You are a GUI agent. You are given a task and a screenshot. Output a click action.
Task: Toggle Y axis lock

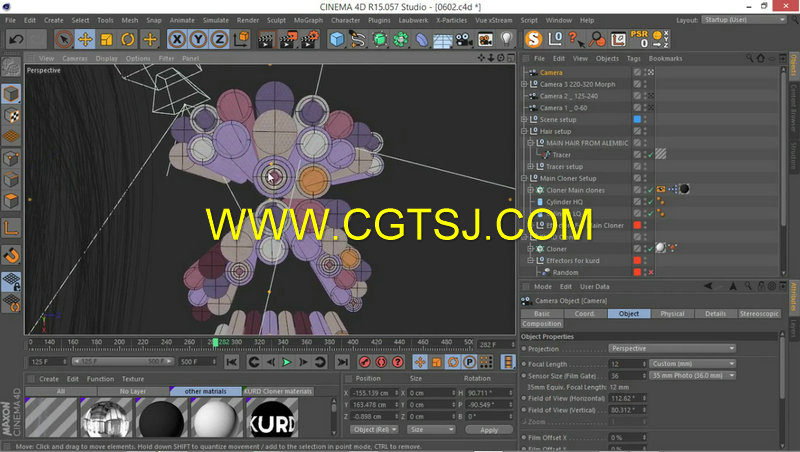(198, 39)
